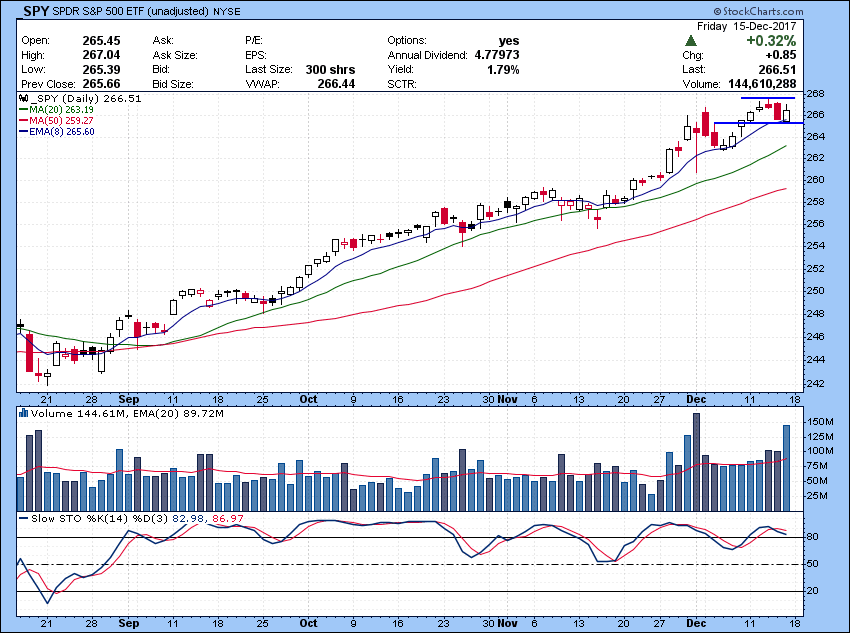Click the NYSE exchange label
850x633 pixels.
pos(227,11)
